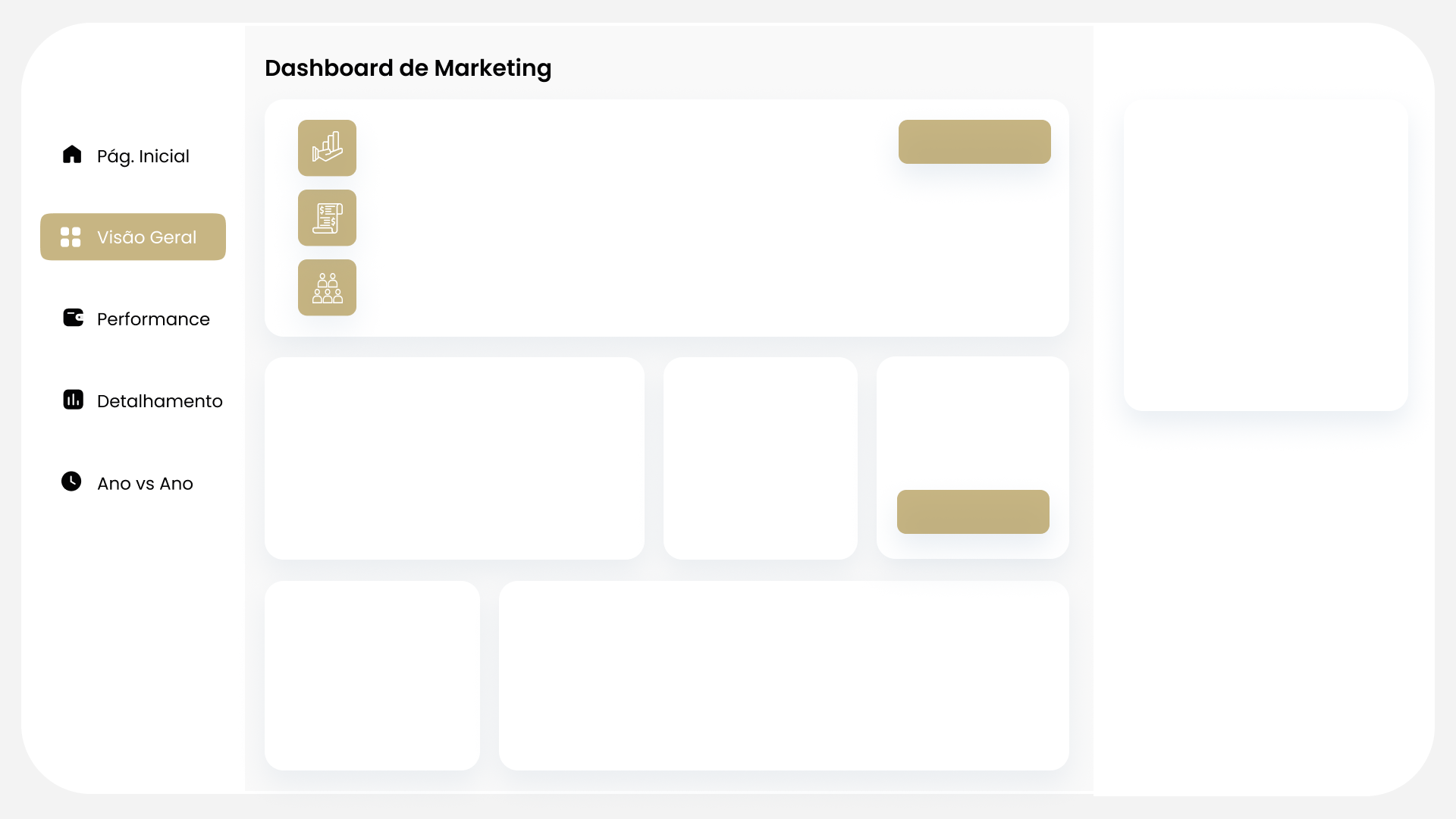Go to Detalhamento

[160, 400]
